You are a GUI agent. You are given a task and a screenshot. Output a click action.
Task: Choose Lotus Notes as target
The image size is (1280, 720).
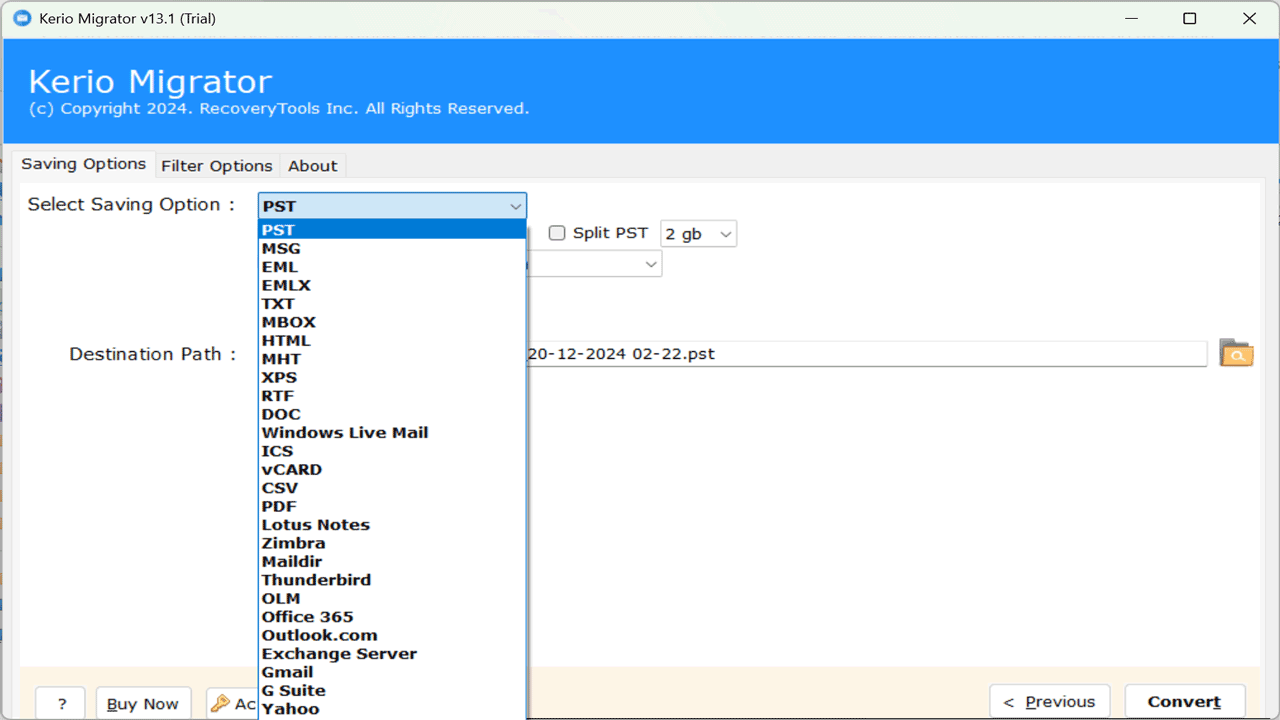[x=392, y=525]
